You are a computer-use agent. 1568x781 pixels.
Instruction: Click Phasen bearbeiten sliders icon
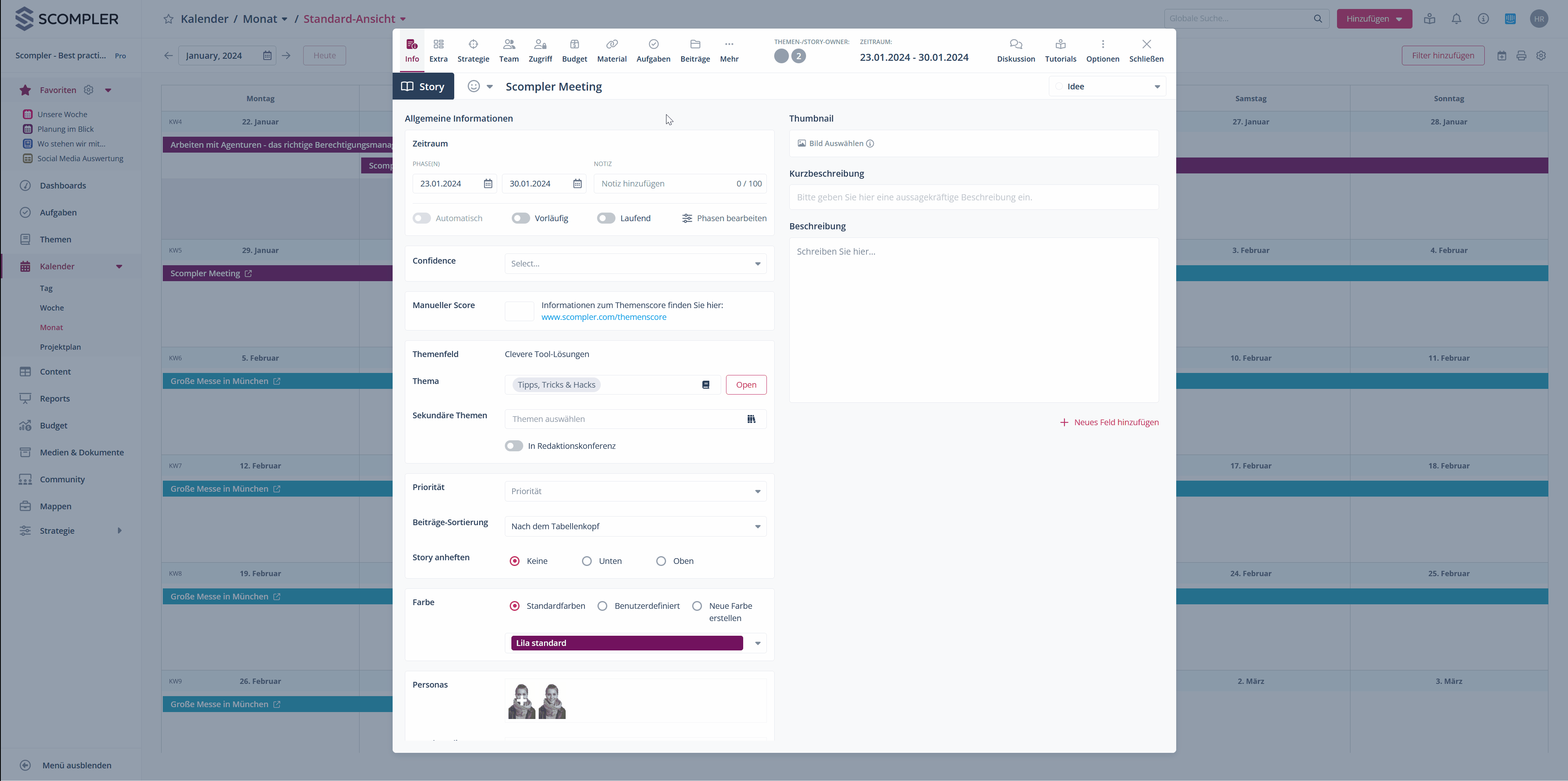(x=686, y=219)
